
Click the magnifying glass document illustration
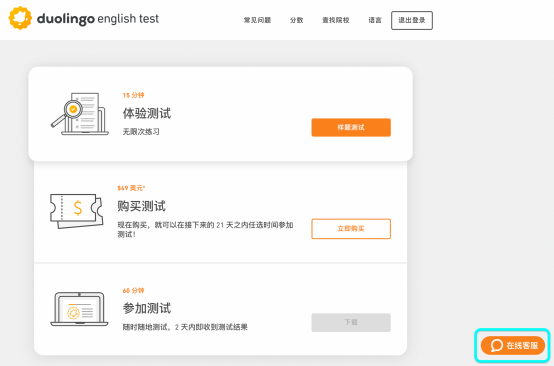[x=79, y=114]
